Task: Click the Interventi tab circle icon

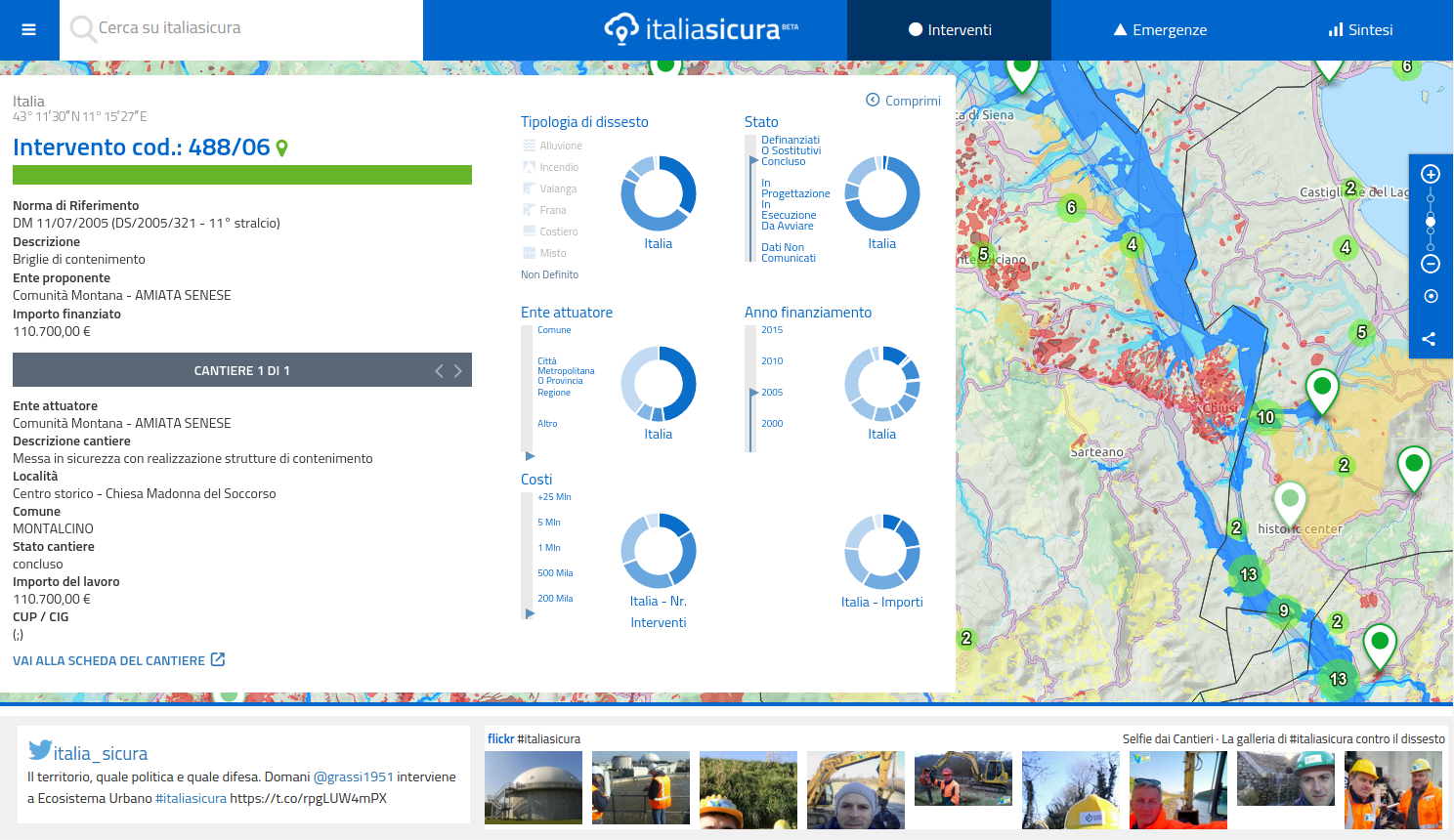Action: click(916, 29)
